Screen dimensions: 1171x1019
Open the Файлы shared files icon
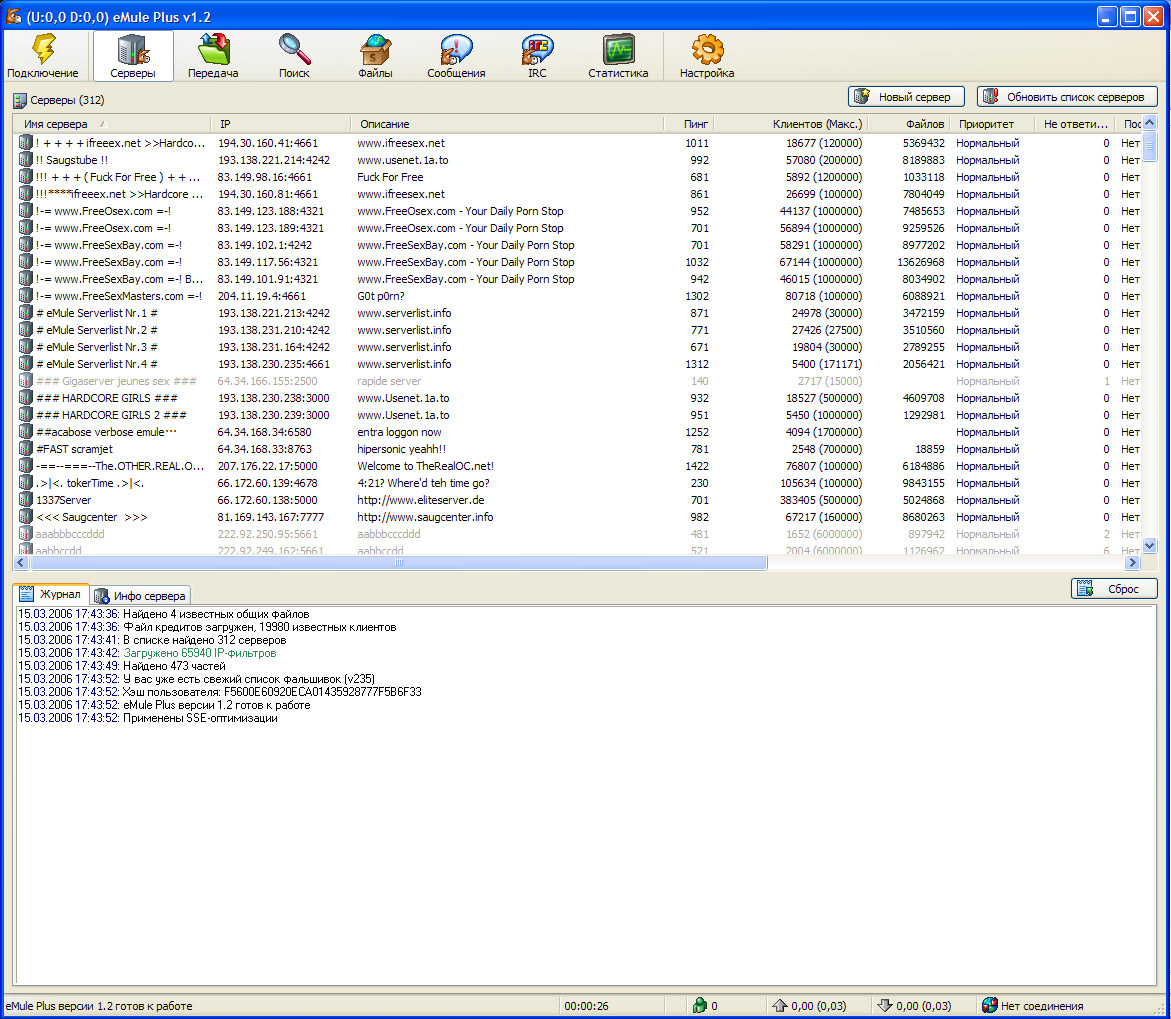click(x=375, y=49)
